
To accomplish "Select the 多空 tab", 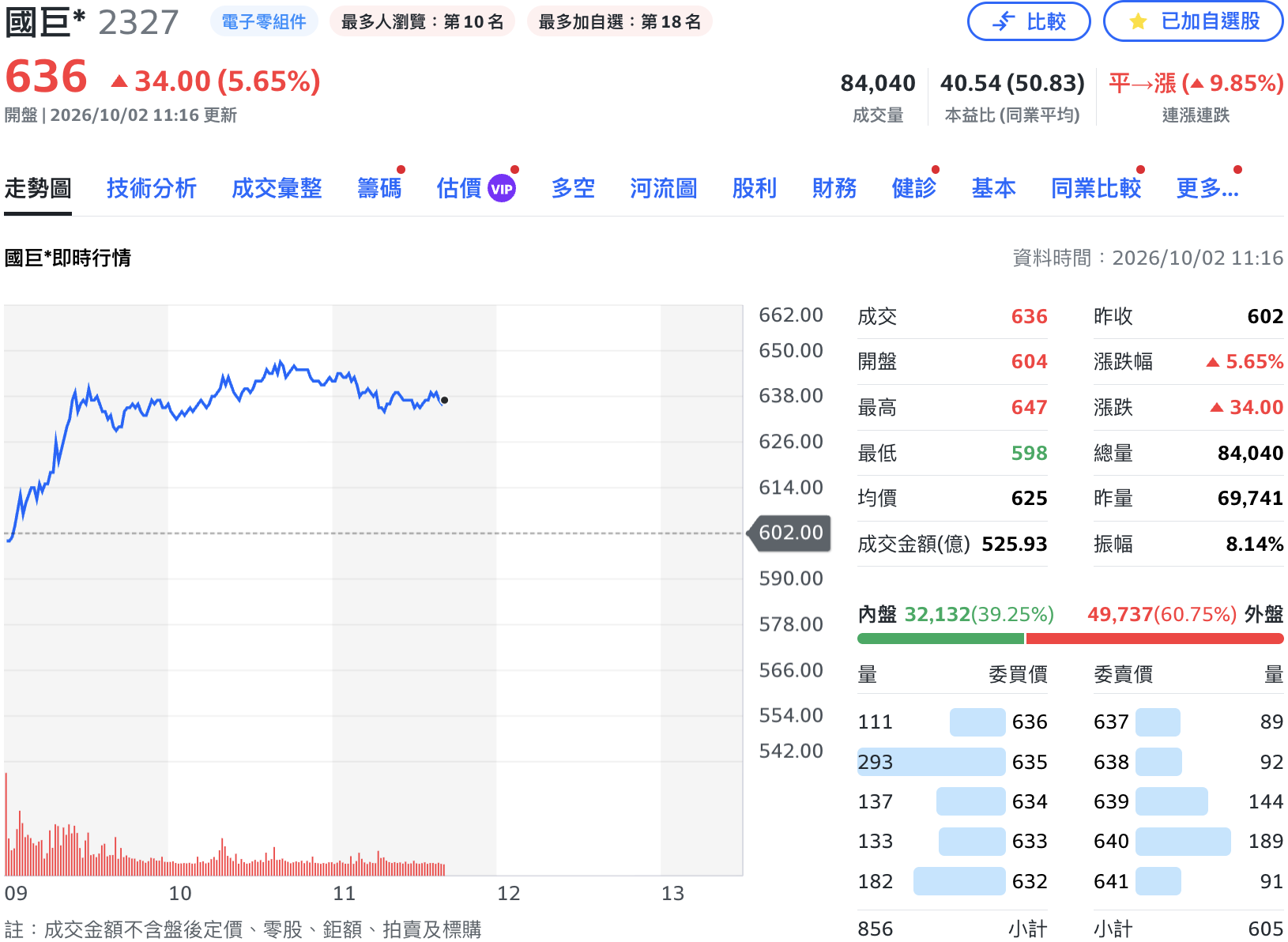I will (573, 188).
